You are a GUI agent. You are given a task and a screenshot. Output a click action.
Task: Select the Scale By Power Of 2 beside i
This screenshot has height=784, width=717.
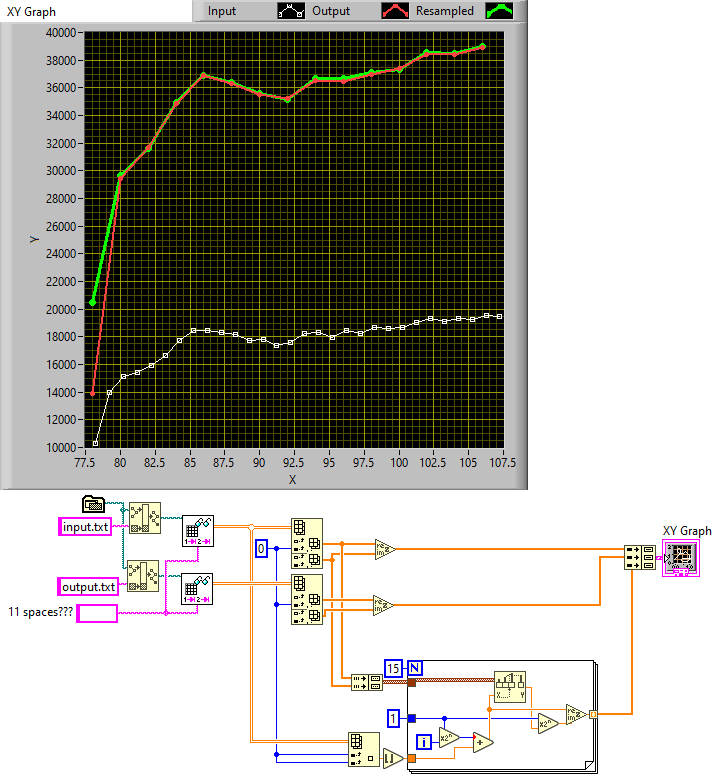[x=450, y=738]
